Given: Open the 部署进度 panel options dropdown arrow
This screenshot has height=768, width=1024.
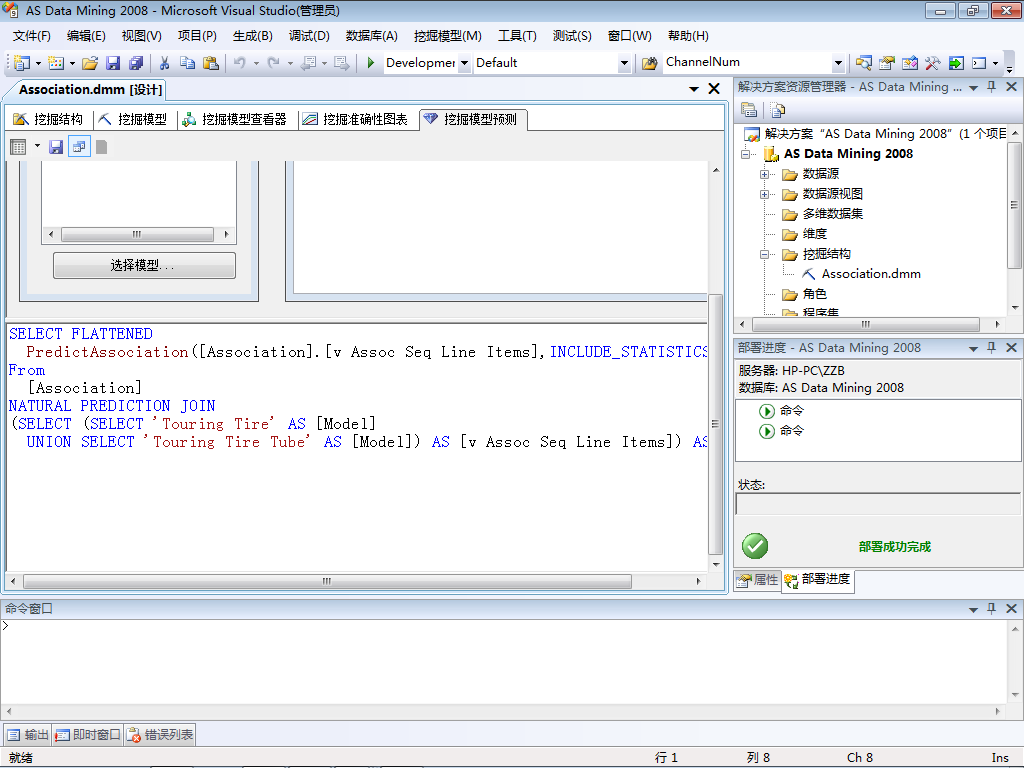Looking at the screenshot, I should click(973, 349).
